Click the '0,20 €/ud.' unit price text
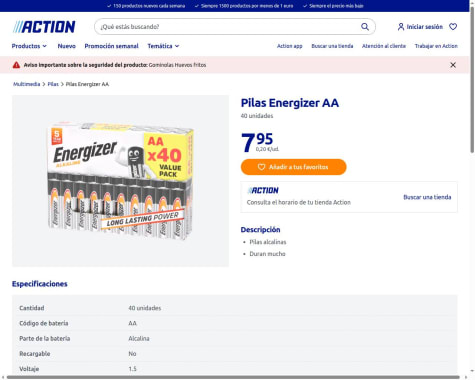Screen dimensions: 475x380 [x=267, y=149]
